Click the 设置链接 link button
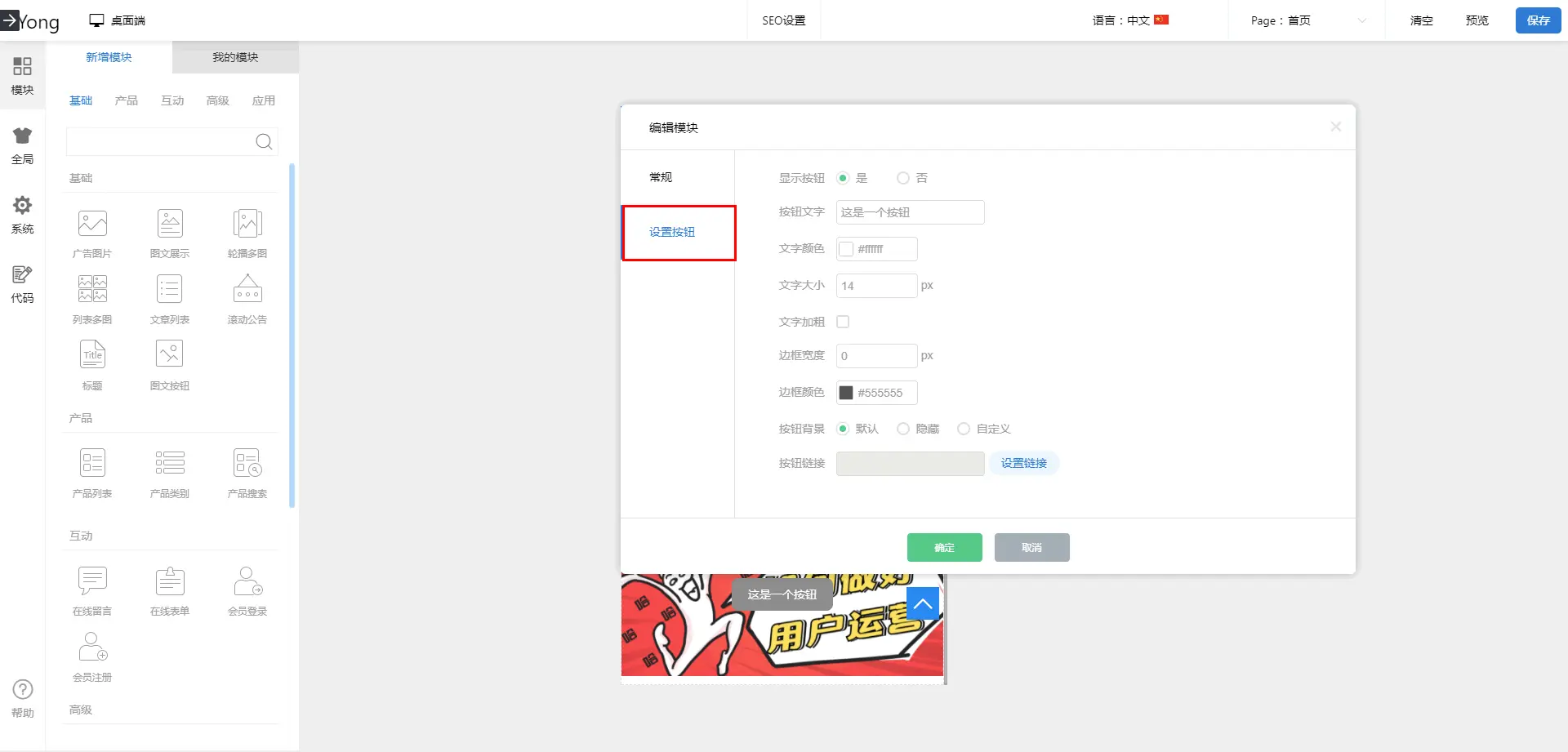Image resolution: width=1568 pixels, height=752 pixels. click(1023, 463)
